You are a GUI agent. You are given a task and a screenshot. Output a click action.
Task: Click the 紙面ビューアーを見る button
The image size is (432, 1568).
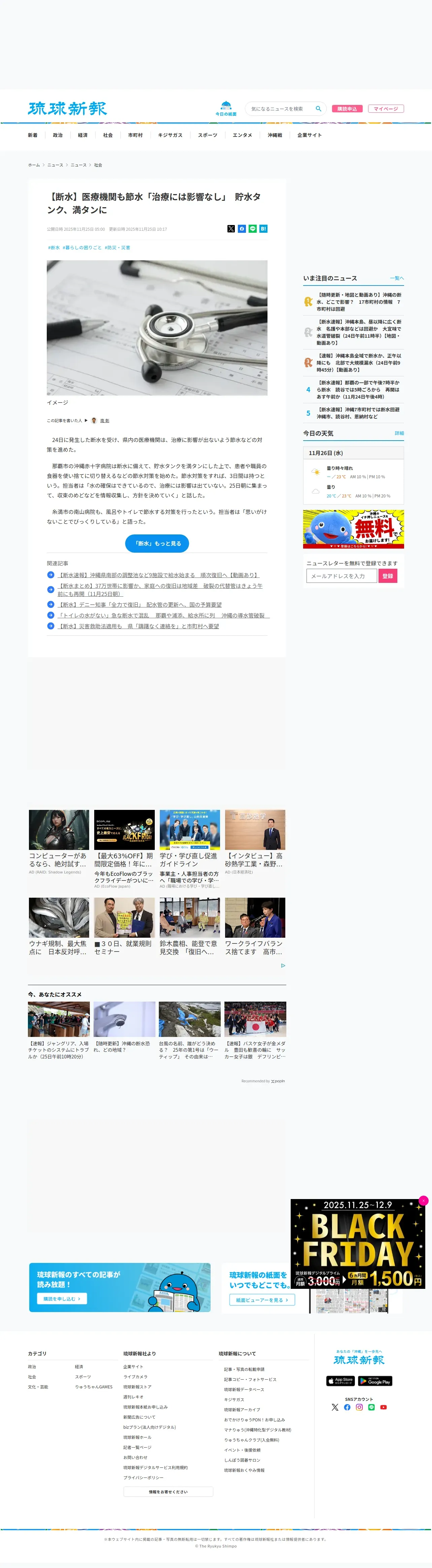(262, 1300)
